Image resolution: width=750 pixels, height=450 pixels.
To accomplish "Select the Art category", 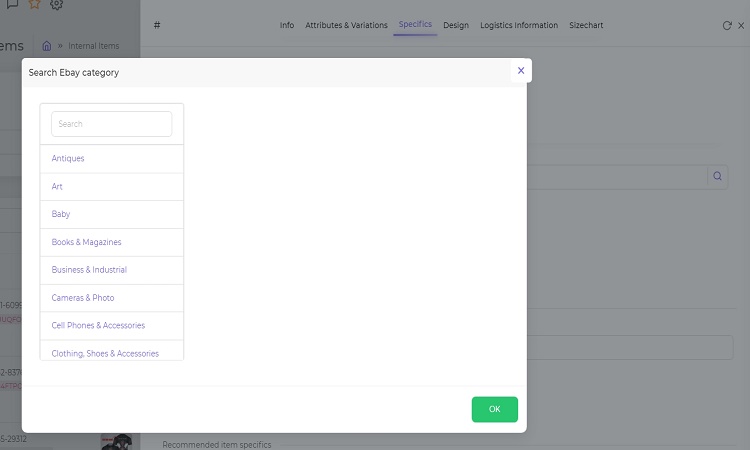I will coord(111,187).
